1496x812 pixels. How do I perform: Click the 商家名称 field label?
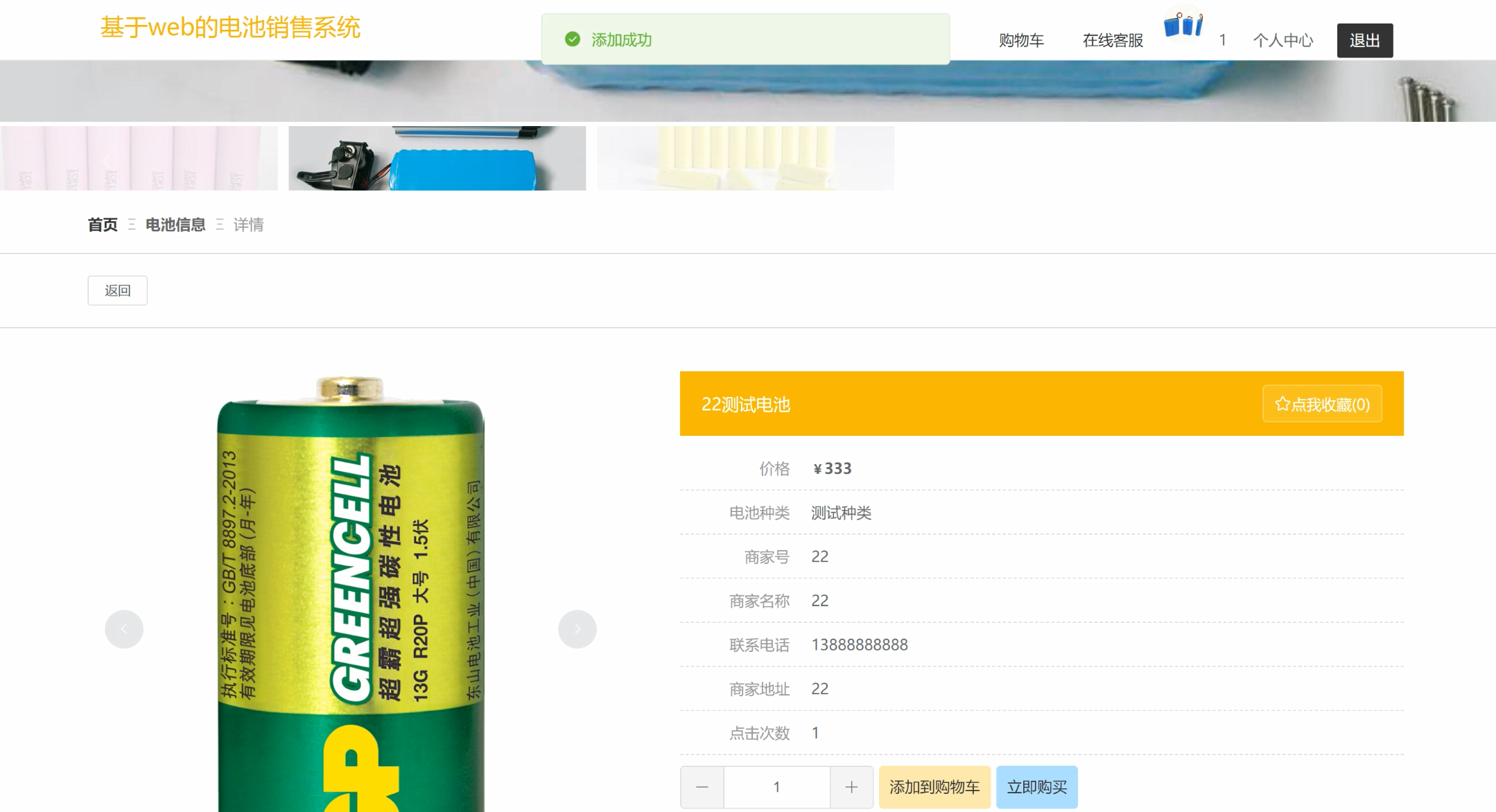(x=759, y=601)
